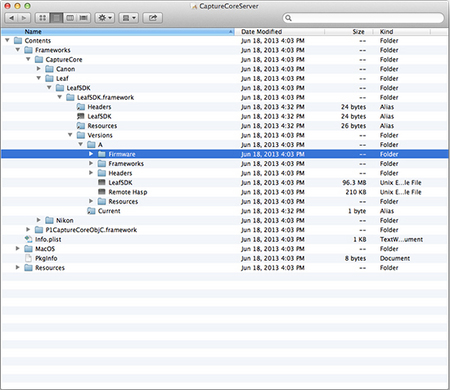Click the '96.3 MB' size value
This screenshot has width=450, height=390.
click(x=354, y=183)
